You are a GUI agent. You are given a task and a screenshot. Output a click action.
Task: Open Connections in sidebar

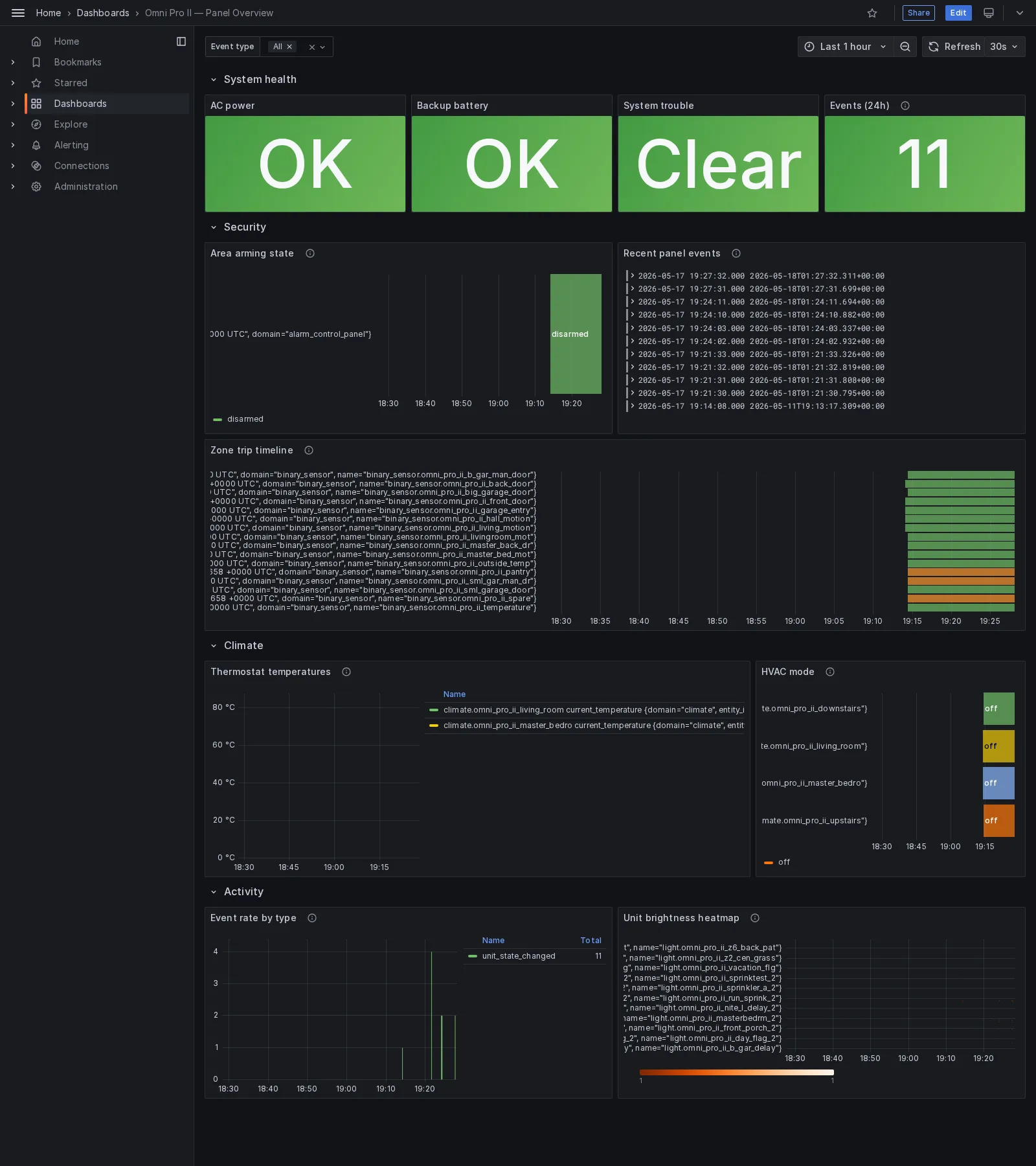coord(82,166)
